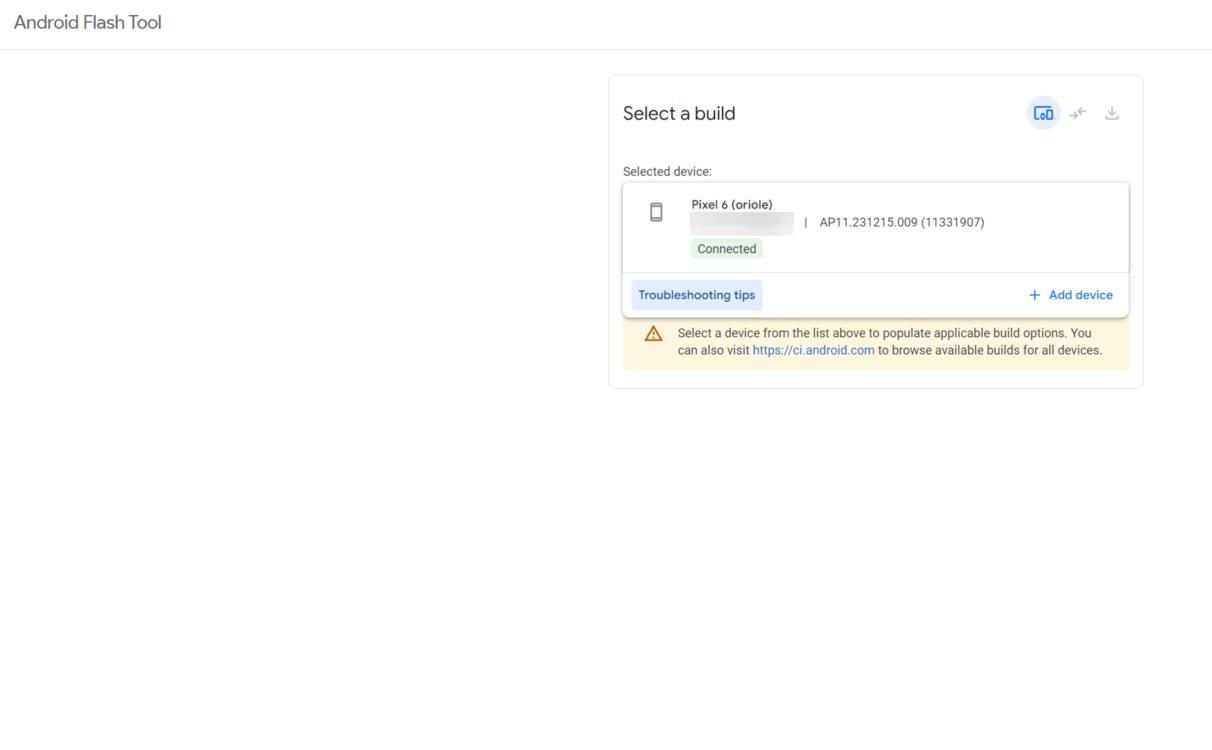Screen dimensions: 1212x750
Task: Click the tray download icon at top right
Action: (x=1112, y=113)
